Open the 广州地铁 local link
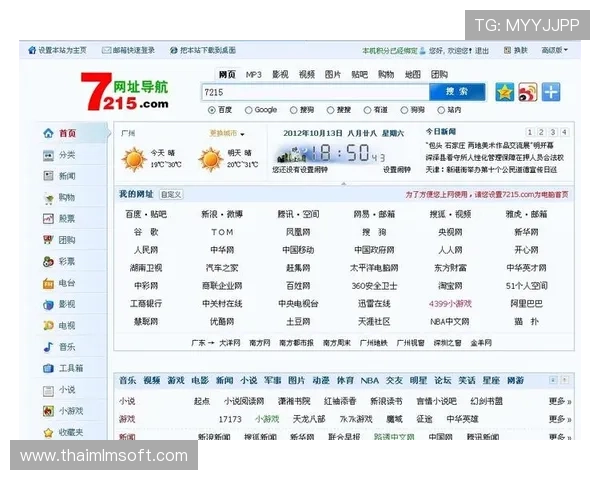This screenshot has height=480, width=600. (x=373, y=343)
